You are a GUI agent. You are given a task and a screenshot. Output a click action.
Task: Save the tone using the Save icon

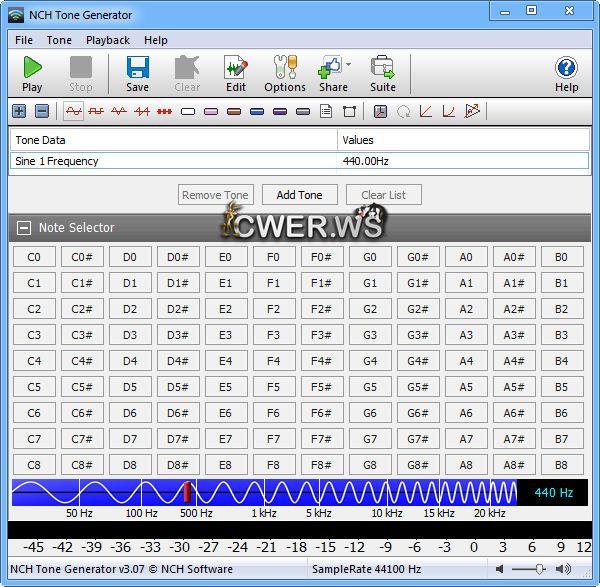pyautogui.click(x=137, y=73)
